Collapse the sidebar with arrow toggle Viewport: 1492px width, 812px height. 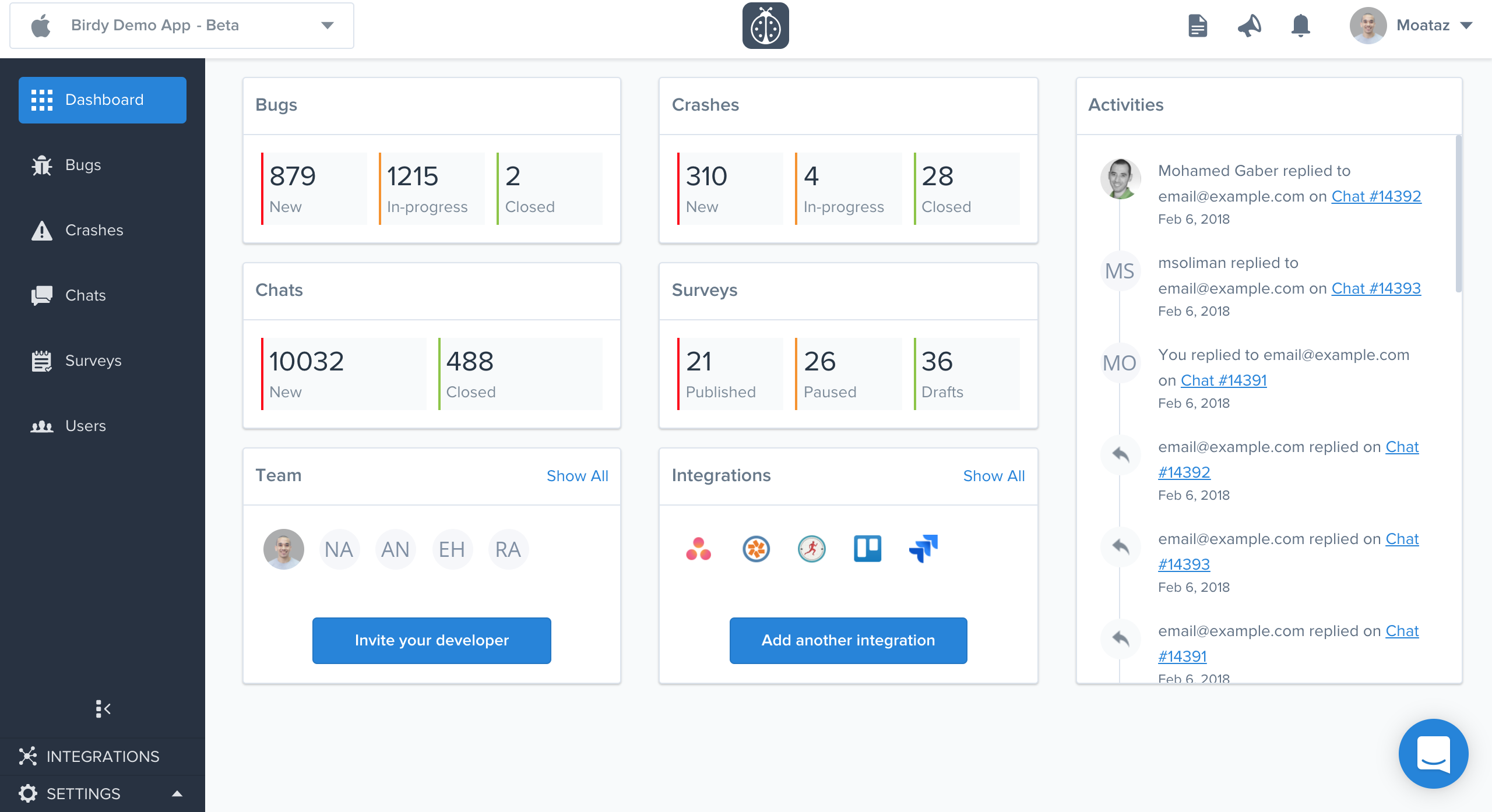point(103,709)
